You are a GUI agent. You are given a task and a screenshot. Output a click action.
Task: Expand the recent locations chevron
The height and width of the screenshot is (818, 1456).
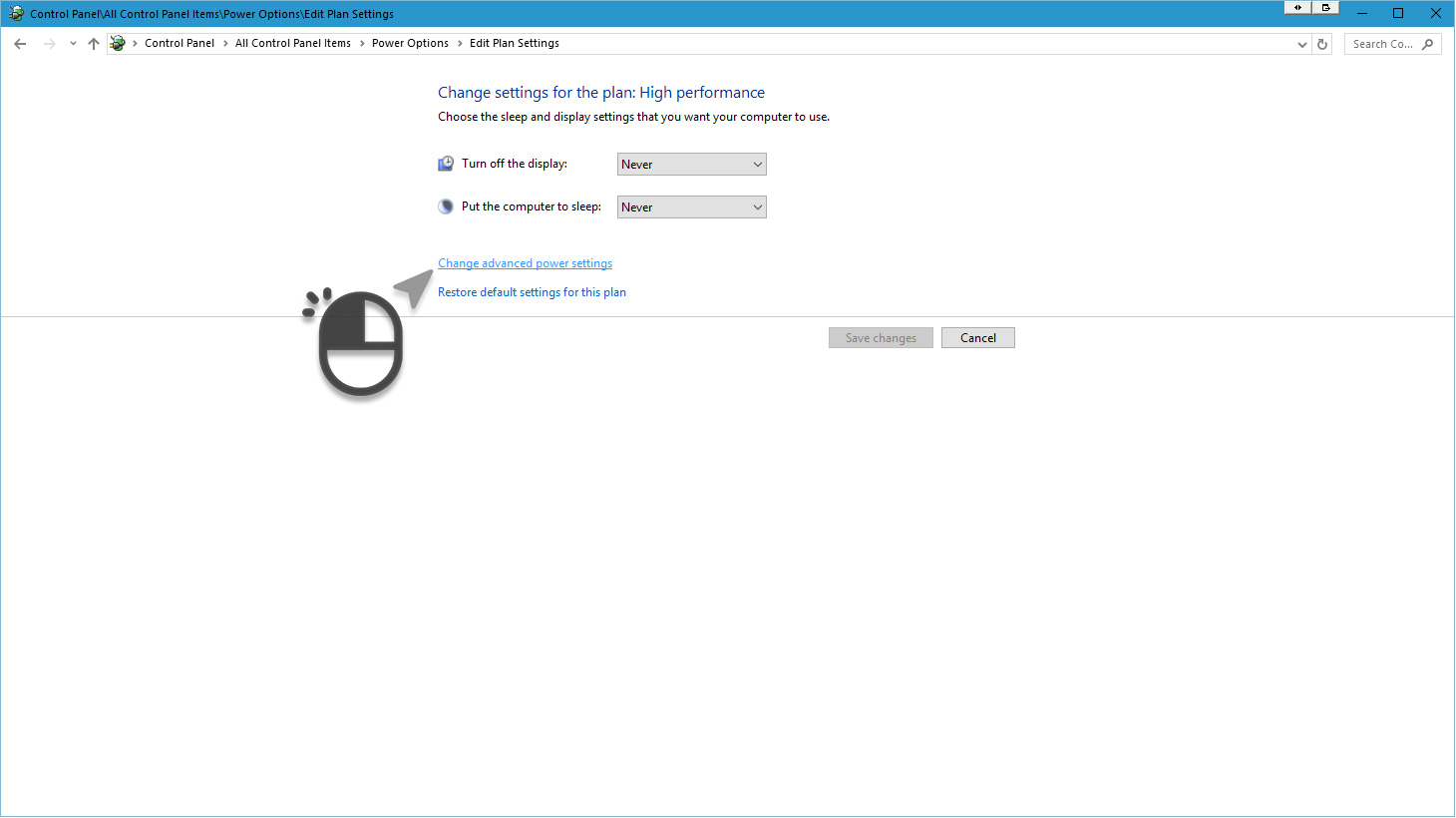[x=73, y=44]
